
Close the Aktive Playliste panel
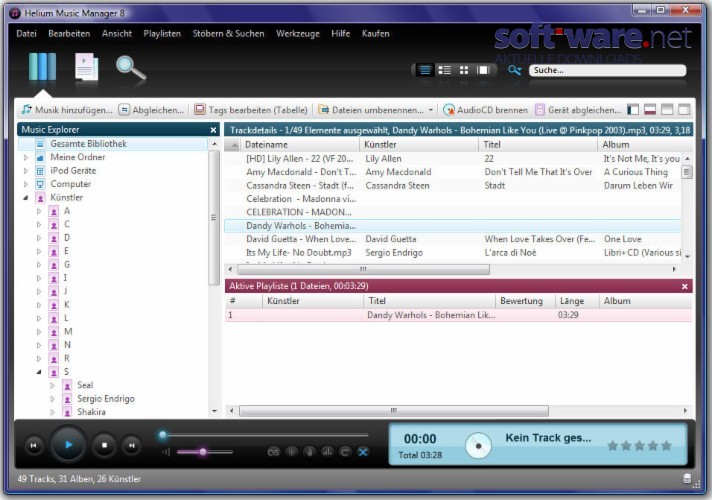685,287
